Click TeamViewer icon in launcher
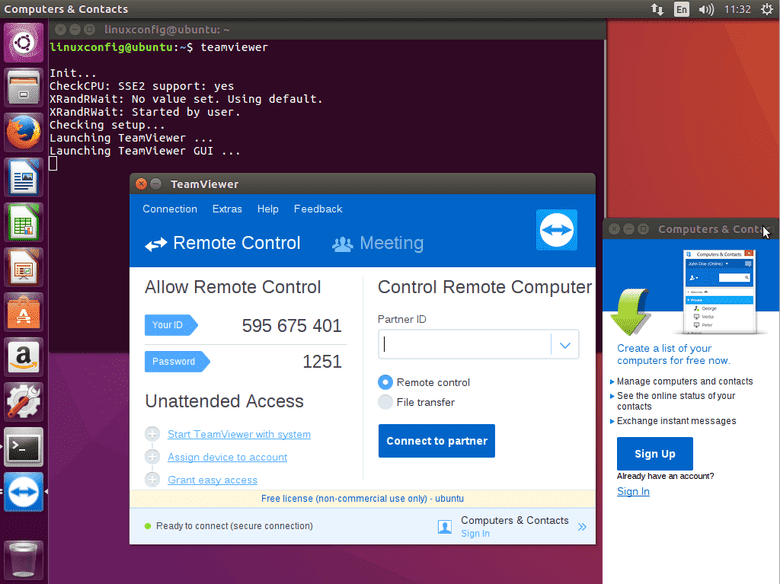 click(x=23, y=492)
